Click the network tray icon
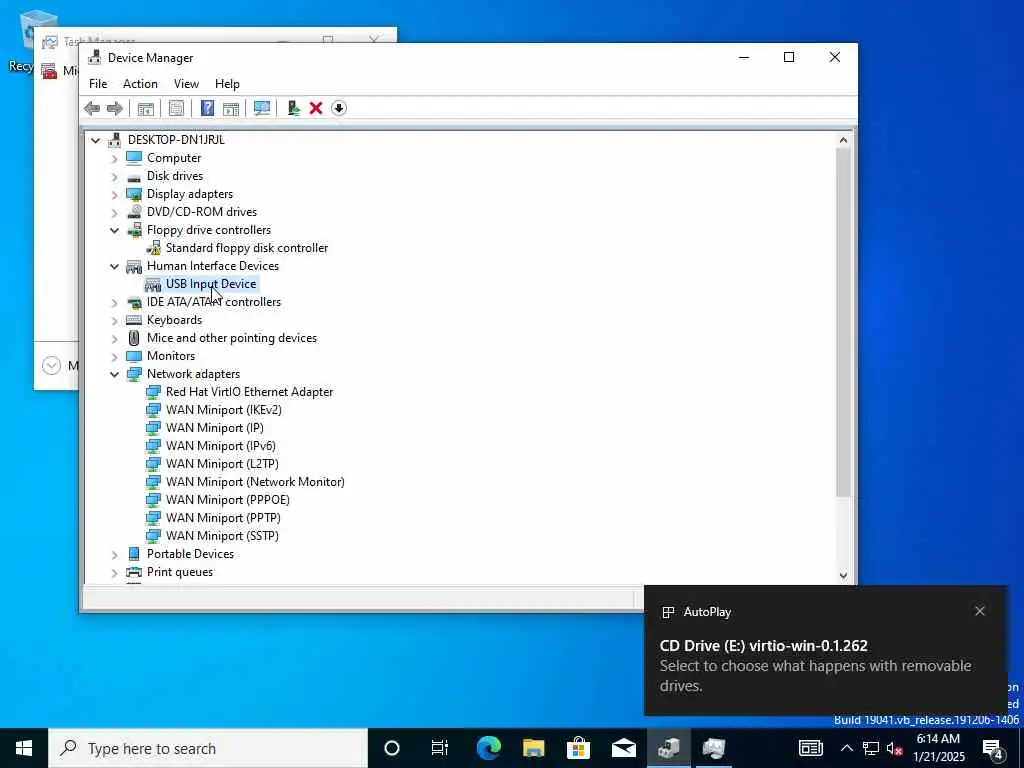This screenshot has width=1024, height=768. pos(871,749)
